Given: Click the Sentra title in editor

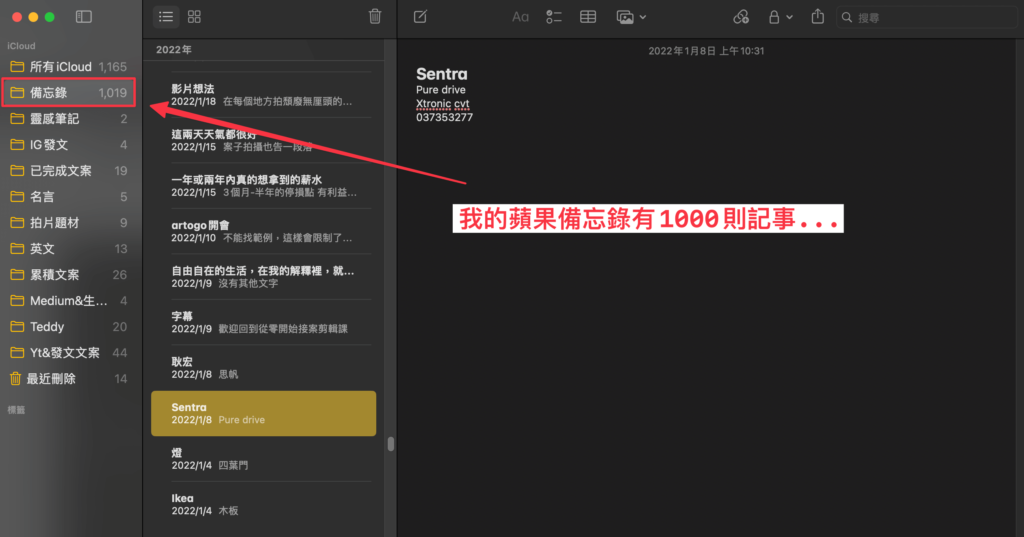Looking at the screenshot, I should [x=441, y=74].
